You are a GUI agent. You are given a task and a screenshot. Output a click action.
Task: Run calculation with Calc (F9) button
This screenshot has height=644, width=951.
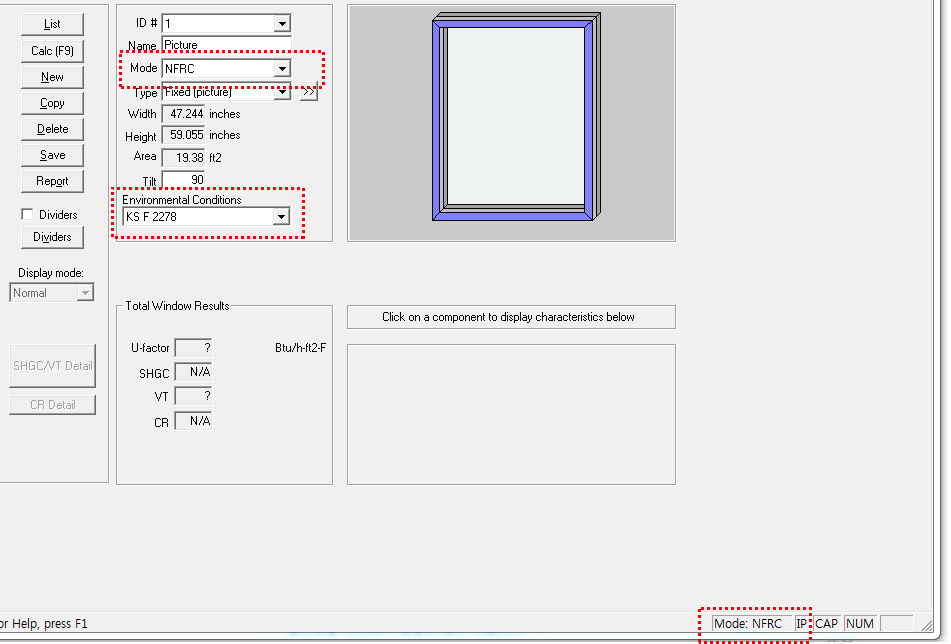(52, 51)
